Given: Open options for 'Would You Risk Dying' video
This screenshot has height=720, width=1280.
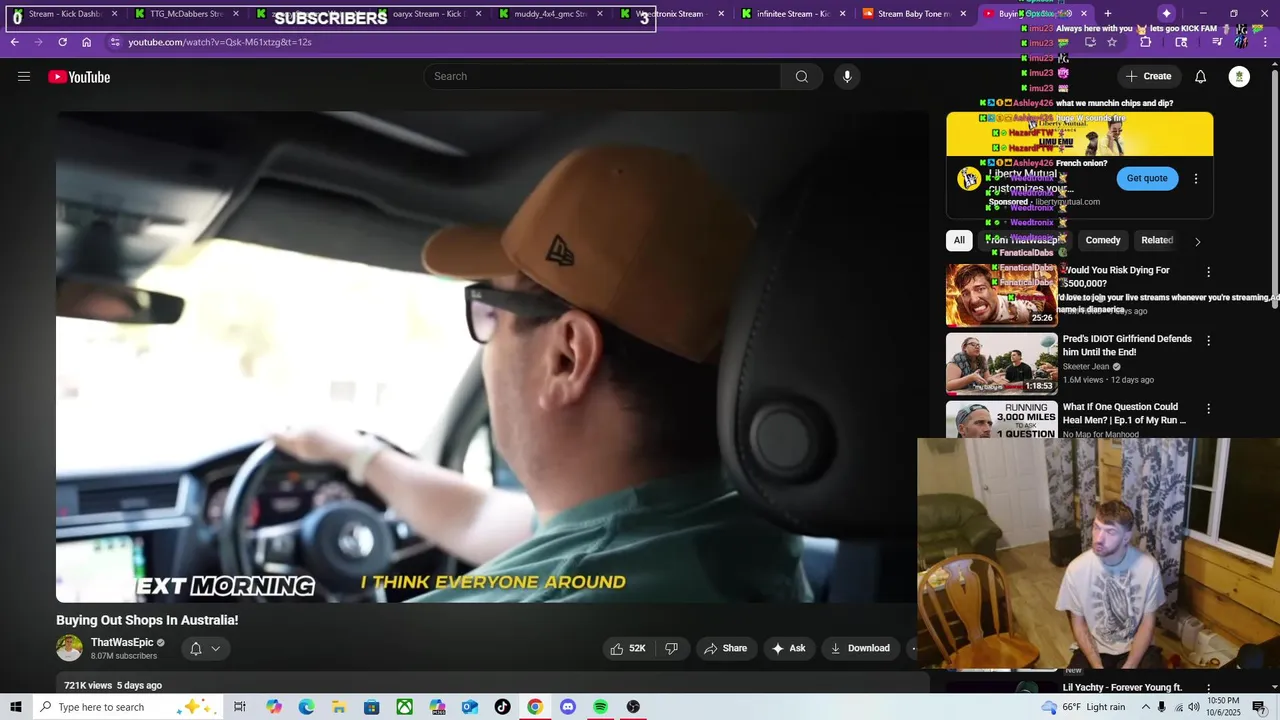Looking at the screenshot, I should point(1208,272).
